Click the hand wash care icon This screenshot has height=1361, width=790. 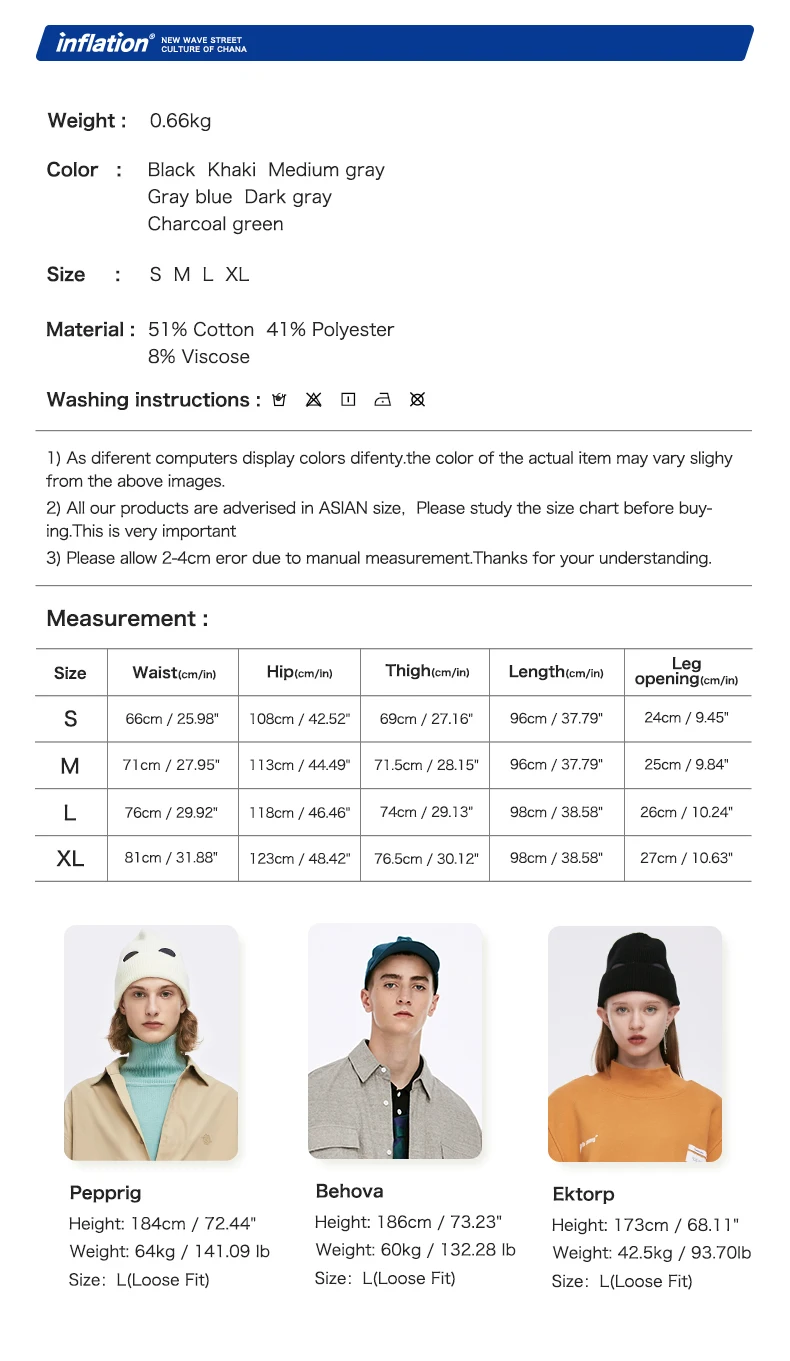coord(279,400)
